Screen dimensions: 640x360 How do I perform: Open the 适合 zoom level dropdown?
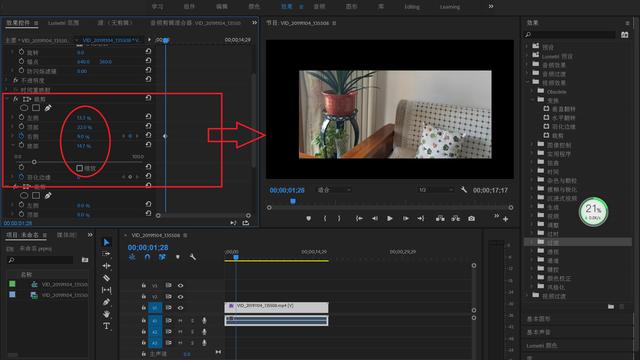(x=334, y=190)
